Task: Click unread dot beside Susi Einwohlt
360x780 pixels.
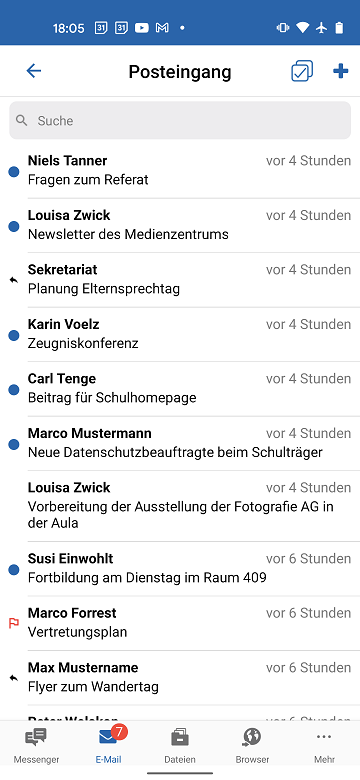Action: (x=14, y=570)
